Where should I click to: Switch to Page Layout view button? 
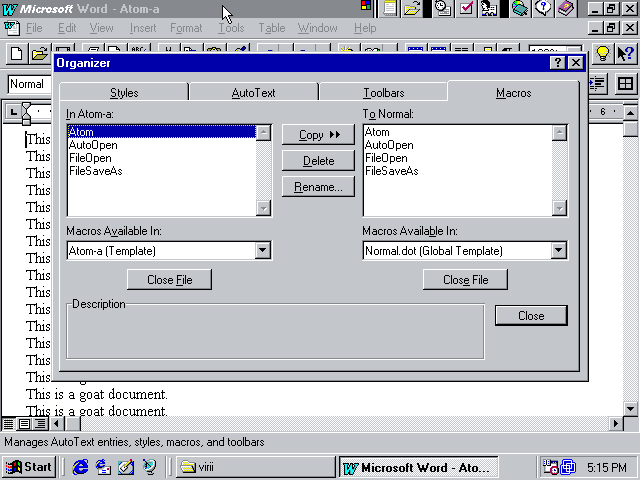pos(24,424)
